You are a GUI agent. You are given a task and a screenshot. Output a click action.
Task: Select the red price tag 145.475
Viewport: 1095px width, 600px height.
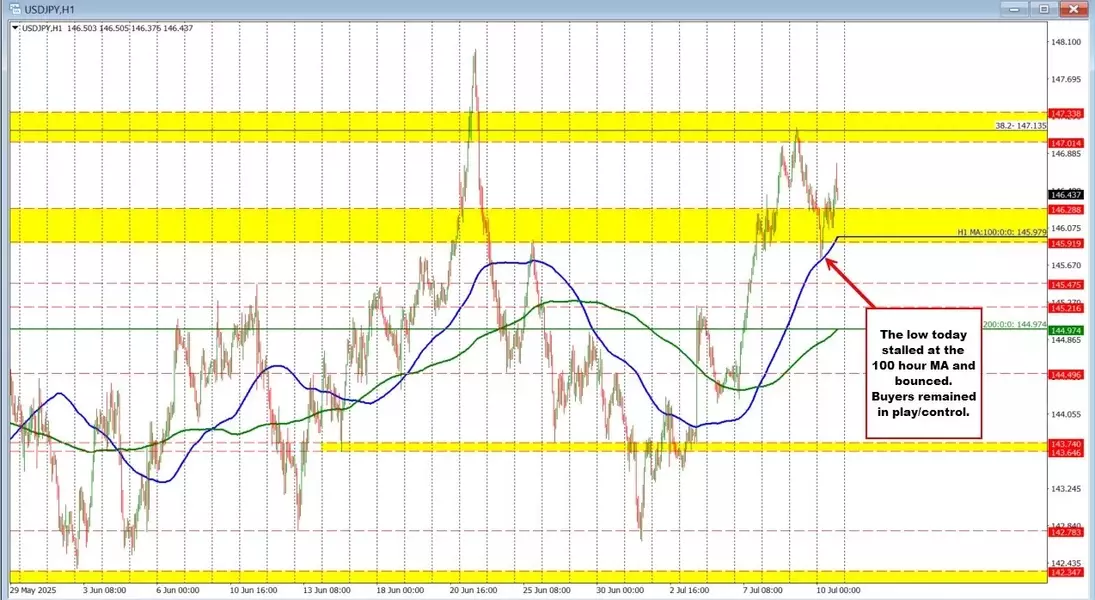(x=1066, y=285)
